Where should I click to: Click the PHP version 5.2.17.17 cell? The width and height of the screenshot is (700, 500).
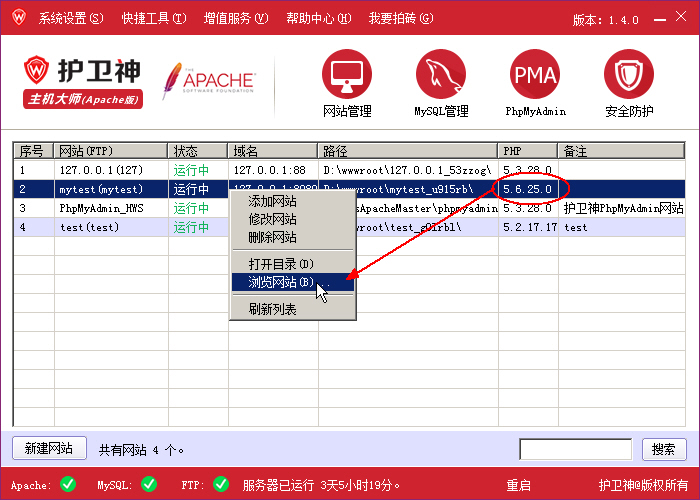coord(530,227)
